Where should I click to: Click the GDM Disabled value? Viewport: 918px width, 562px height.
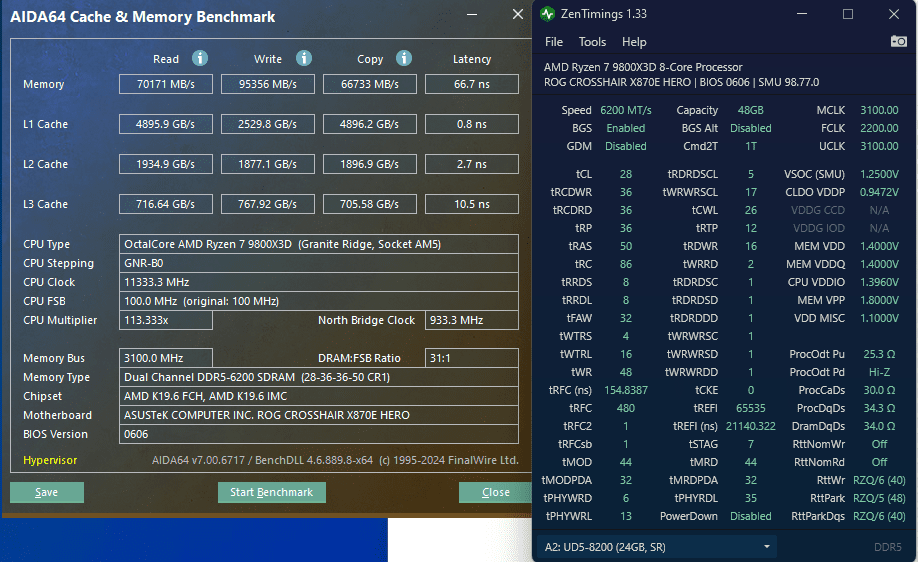click(626, 146)
